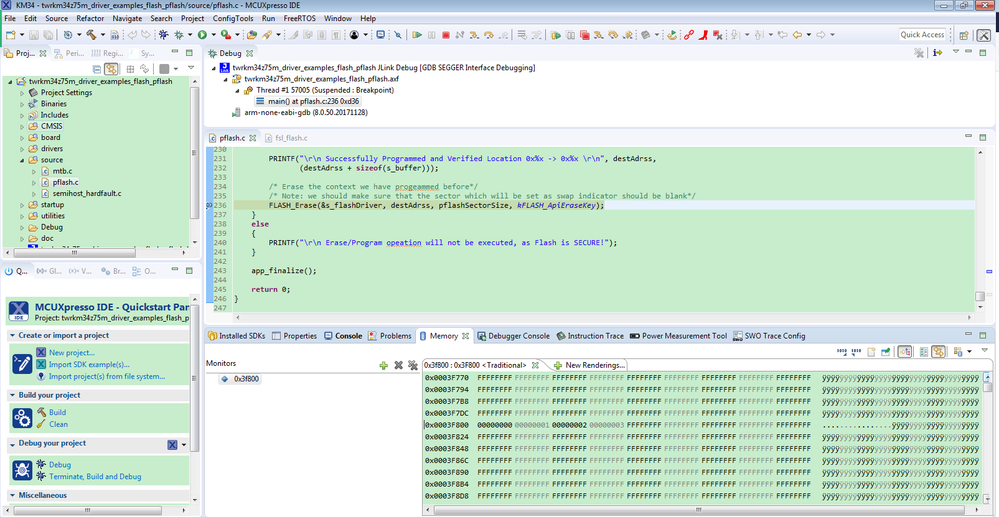999x517 pixels.
Task: Click the Build hammer icon in toolbar
Action: point(91,34)
